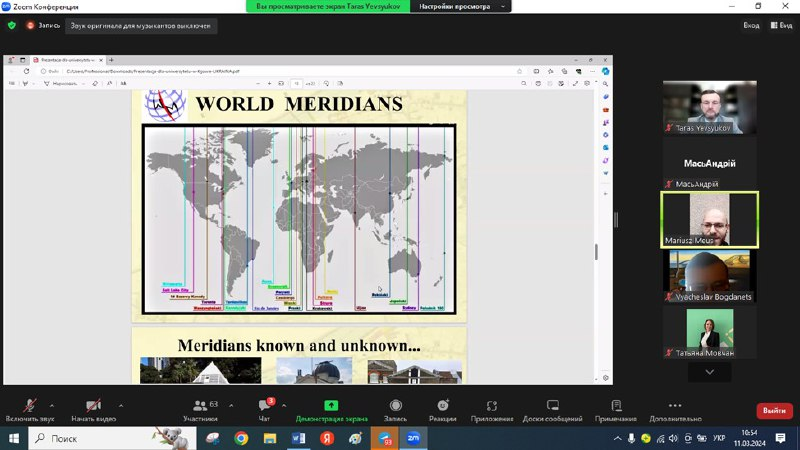Image resolution: width=800 pixels, height=450 pixels.
Task: Open the Вид view layout menu
Action: [x=781, y=26]
